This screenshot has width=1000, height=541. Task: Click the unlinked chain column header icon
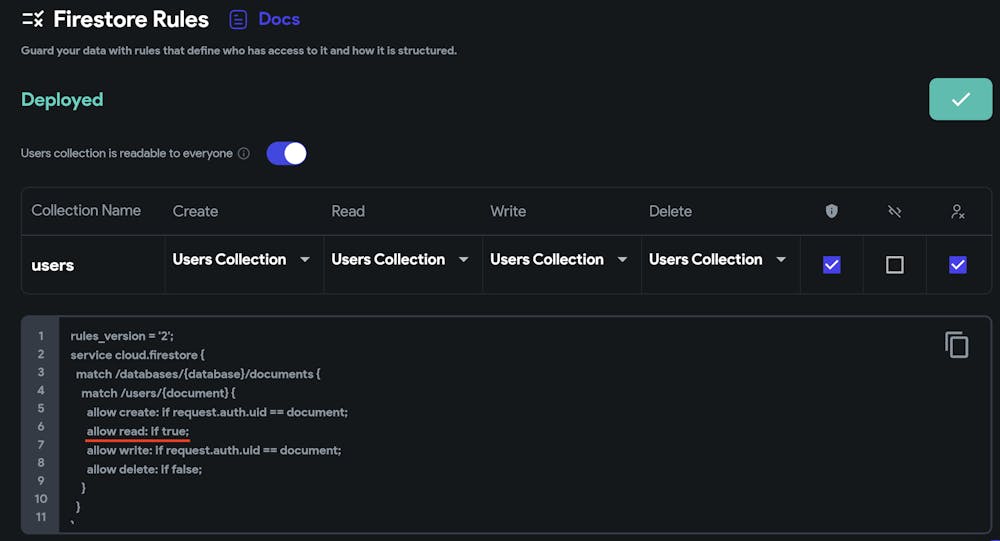click(894, 211)
